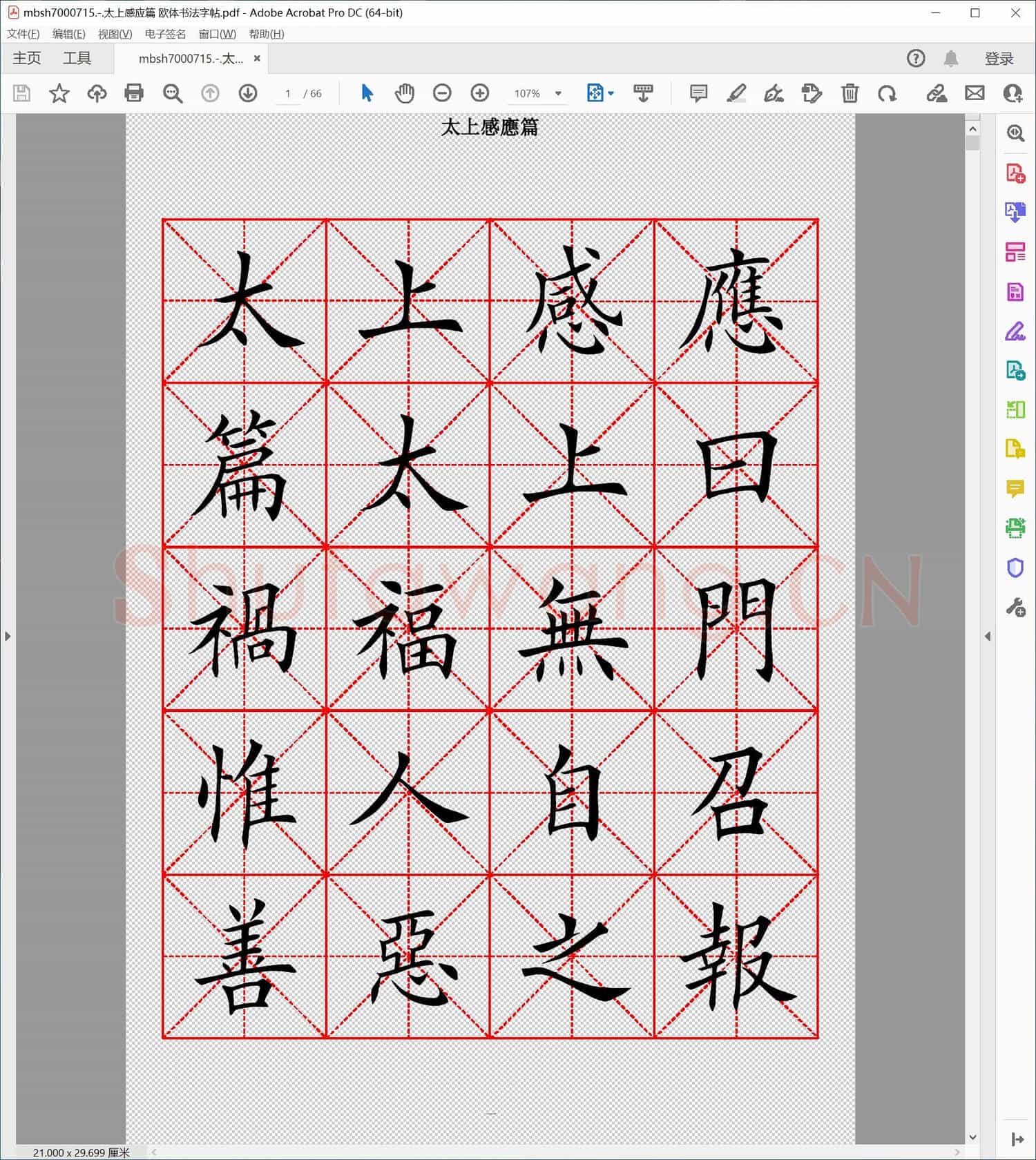Viewport: 1036px width, 1160px height.
Task: Click horizontal scroll right arrow
Action: pos(957,1152)
